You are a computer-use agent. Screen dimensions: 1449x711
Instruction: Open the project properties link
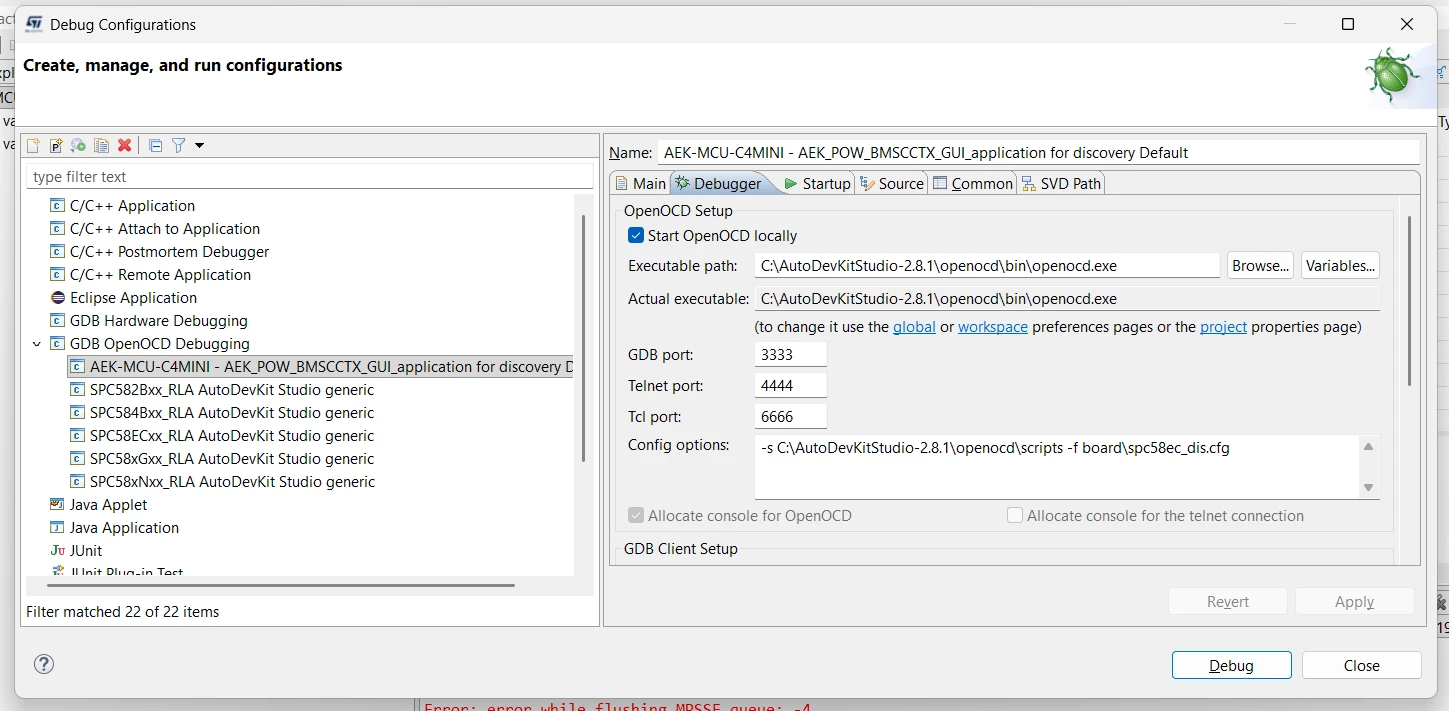tap(1223, 327)
